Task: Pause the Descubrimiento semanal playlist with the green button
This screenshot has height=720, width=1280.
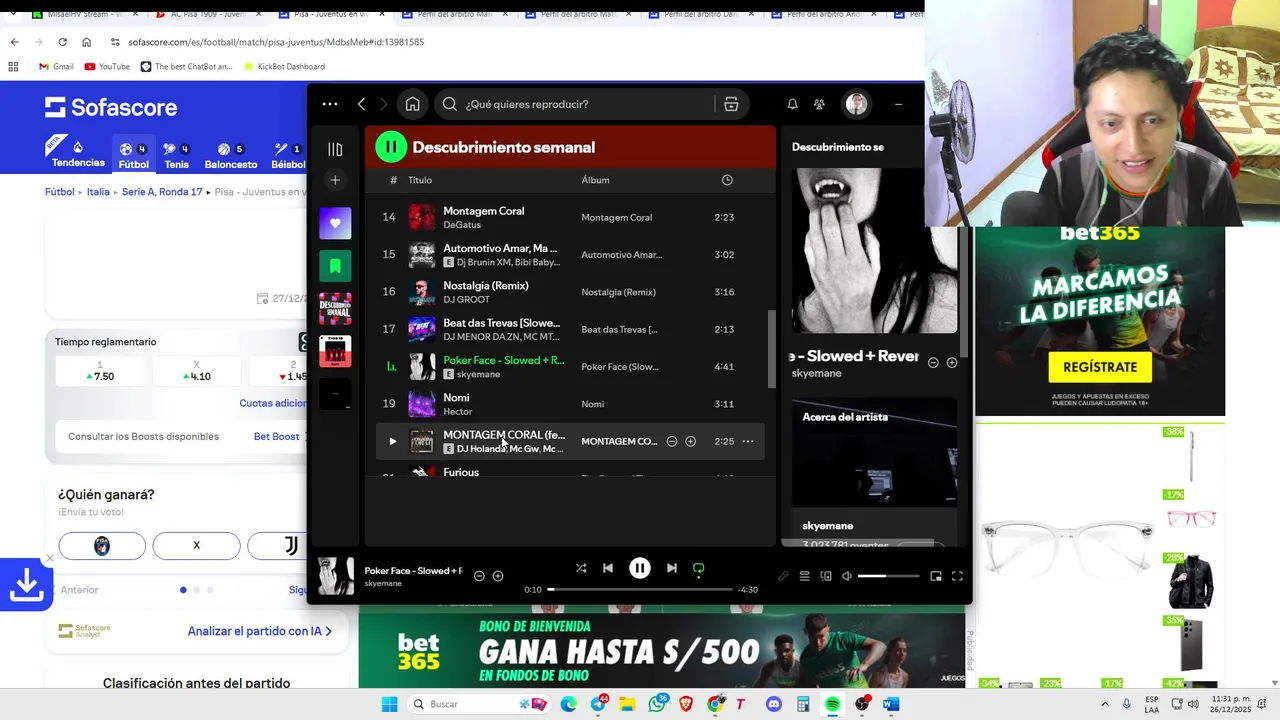Action: point(391,147)
